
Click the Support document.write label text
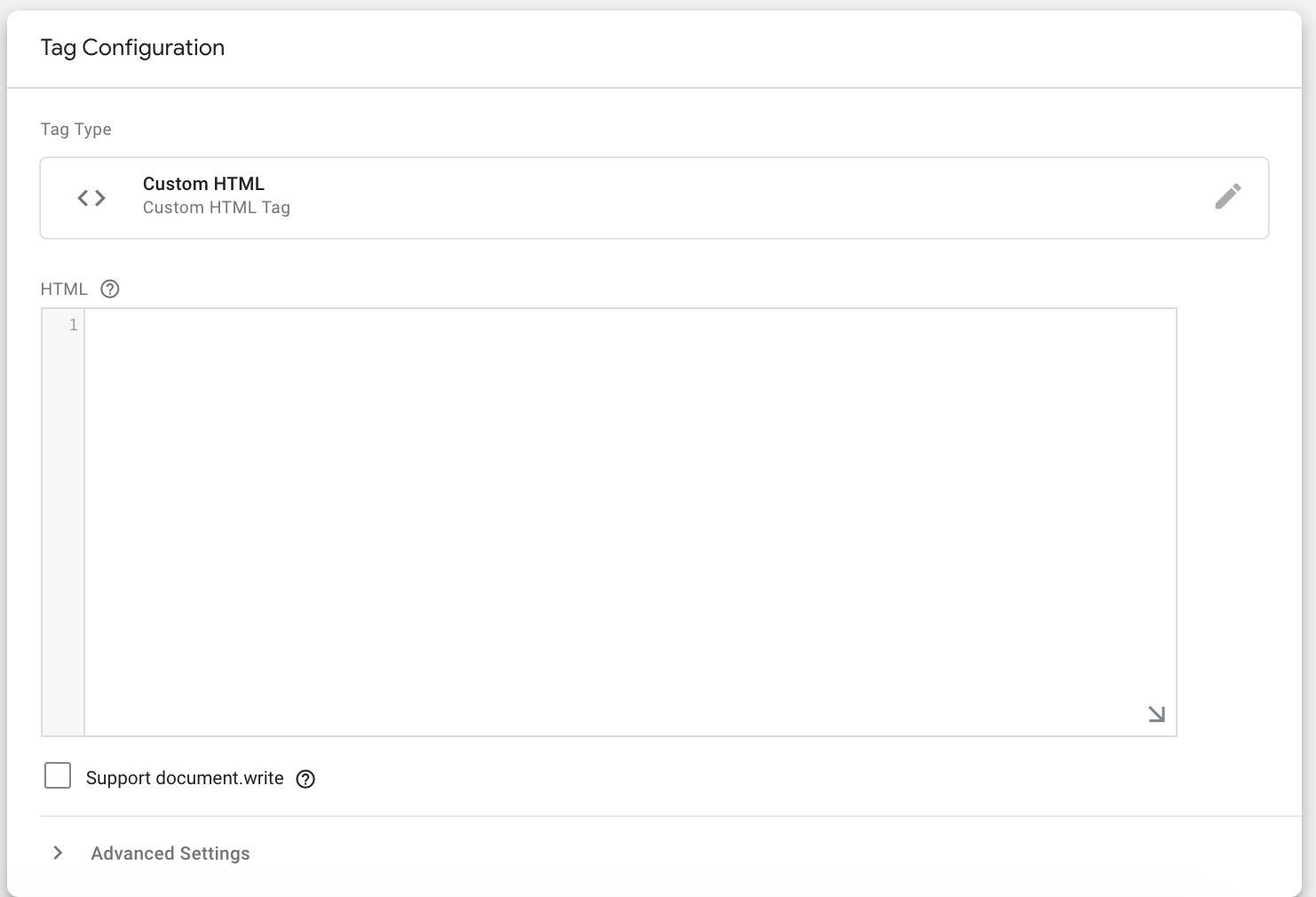coord(185,778)
